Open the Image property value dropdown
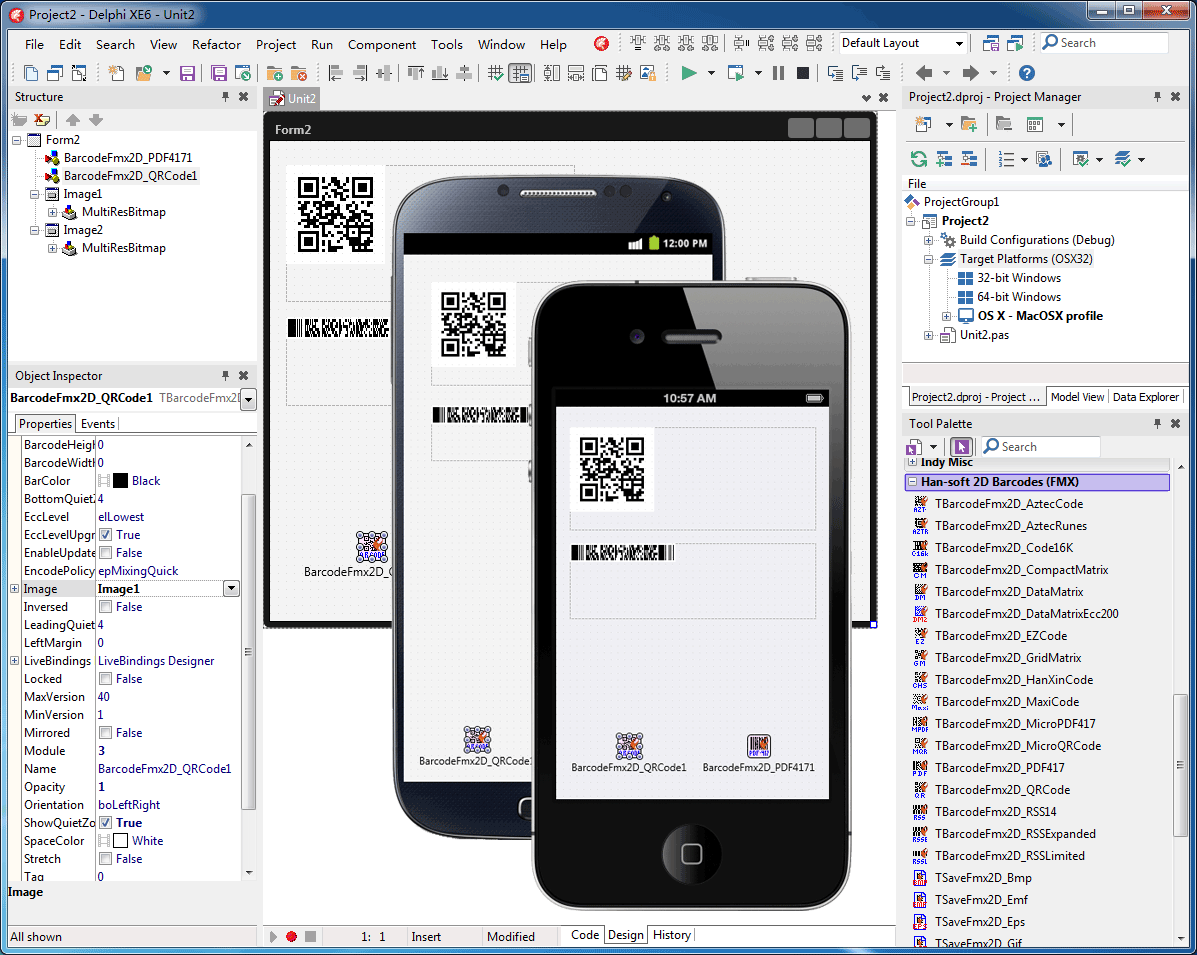 click(231, 588)
